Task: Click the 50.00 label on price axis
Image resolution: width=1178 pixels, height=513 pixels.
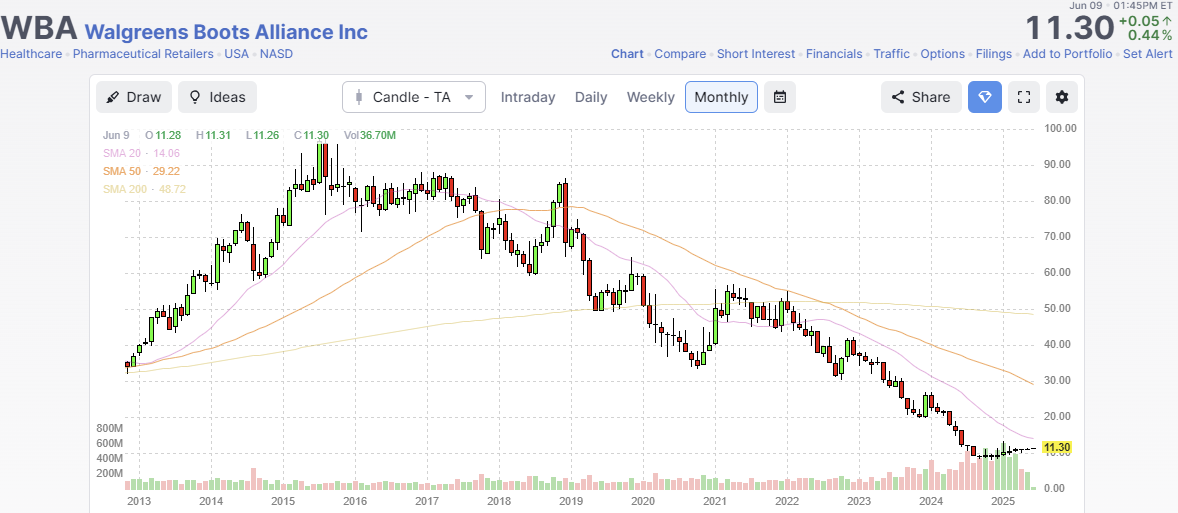Action: [1059, 309]
